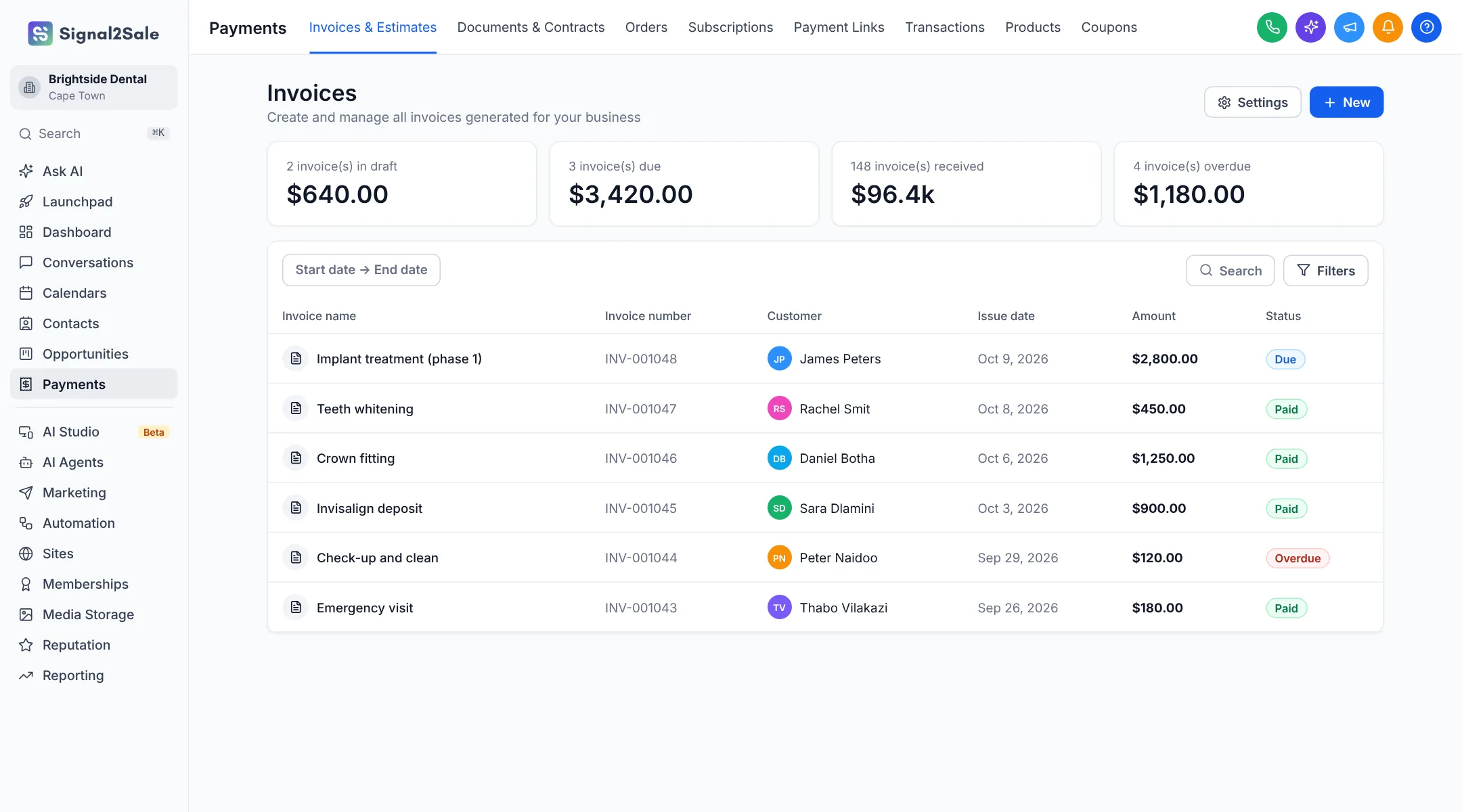Click the Due status badge for INV-001048

(x=1285, y=359)
